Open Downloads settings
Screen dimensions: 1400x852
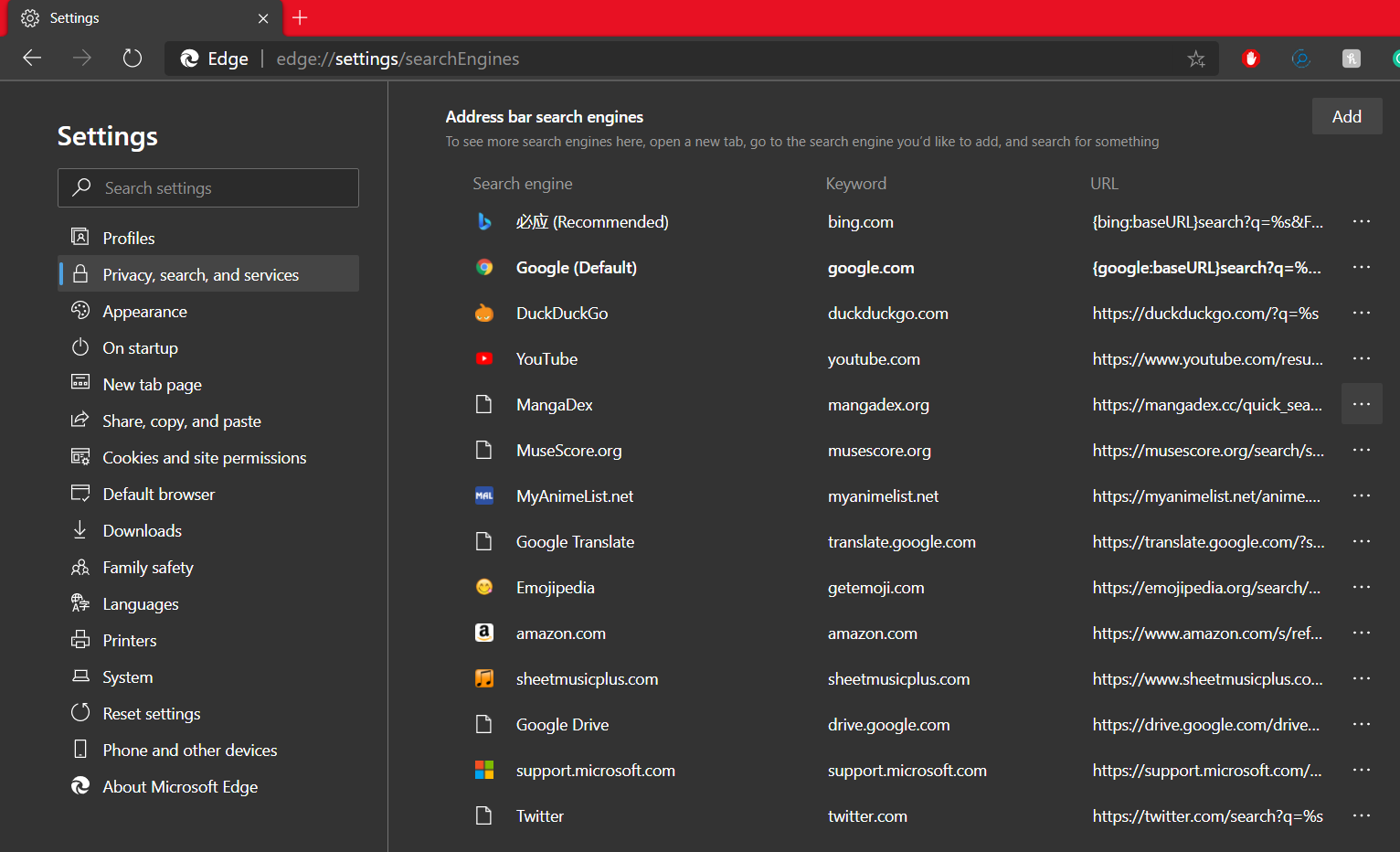pyautogui.click(x=208, y=530)
